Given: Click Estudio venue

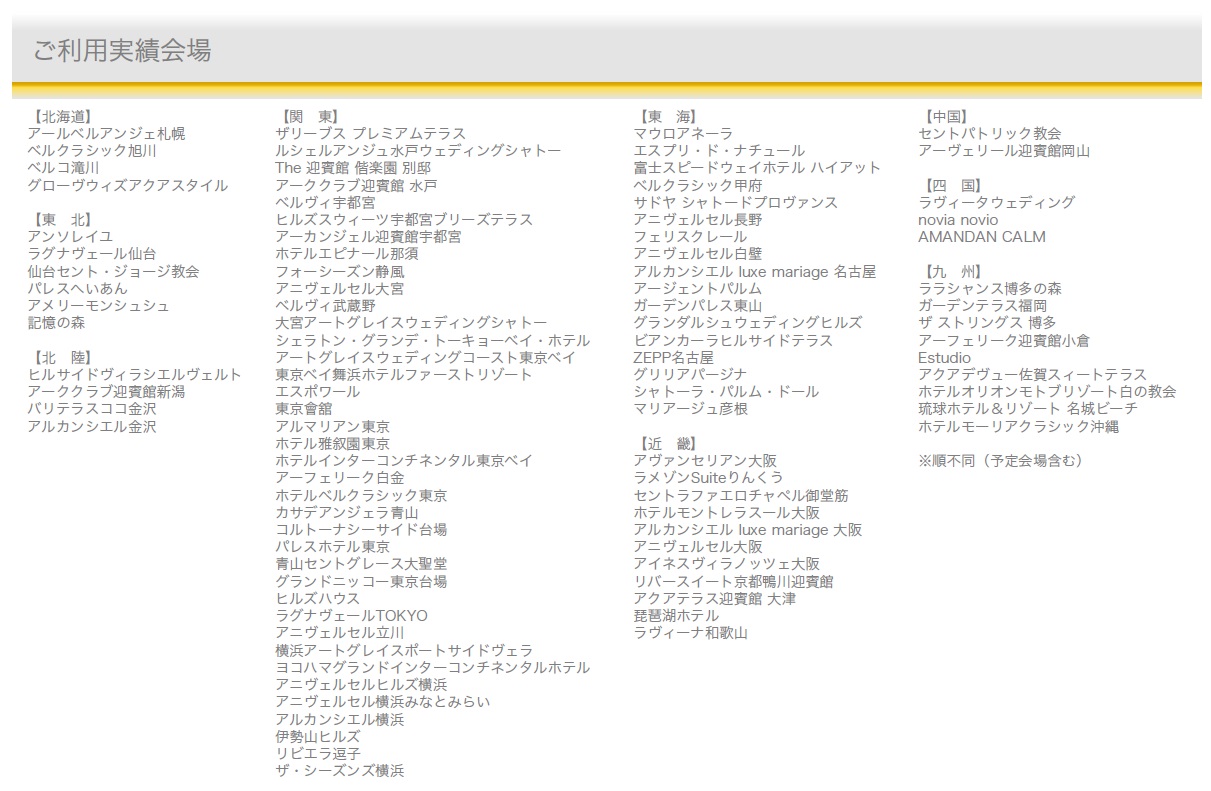Looking at the screenshot, I should [x=944, y=357].
